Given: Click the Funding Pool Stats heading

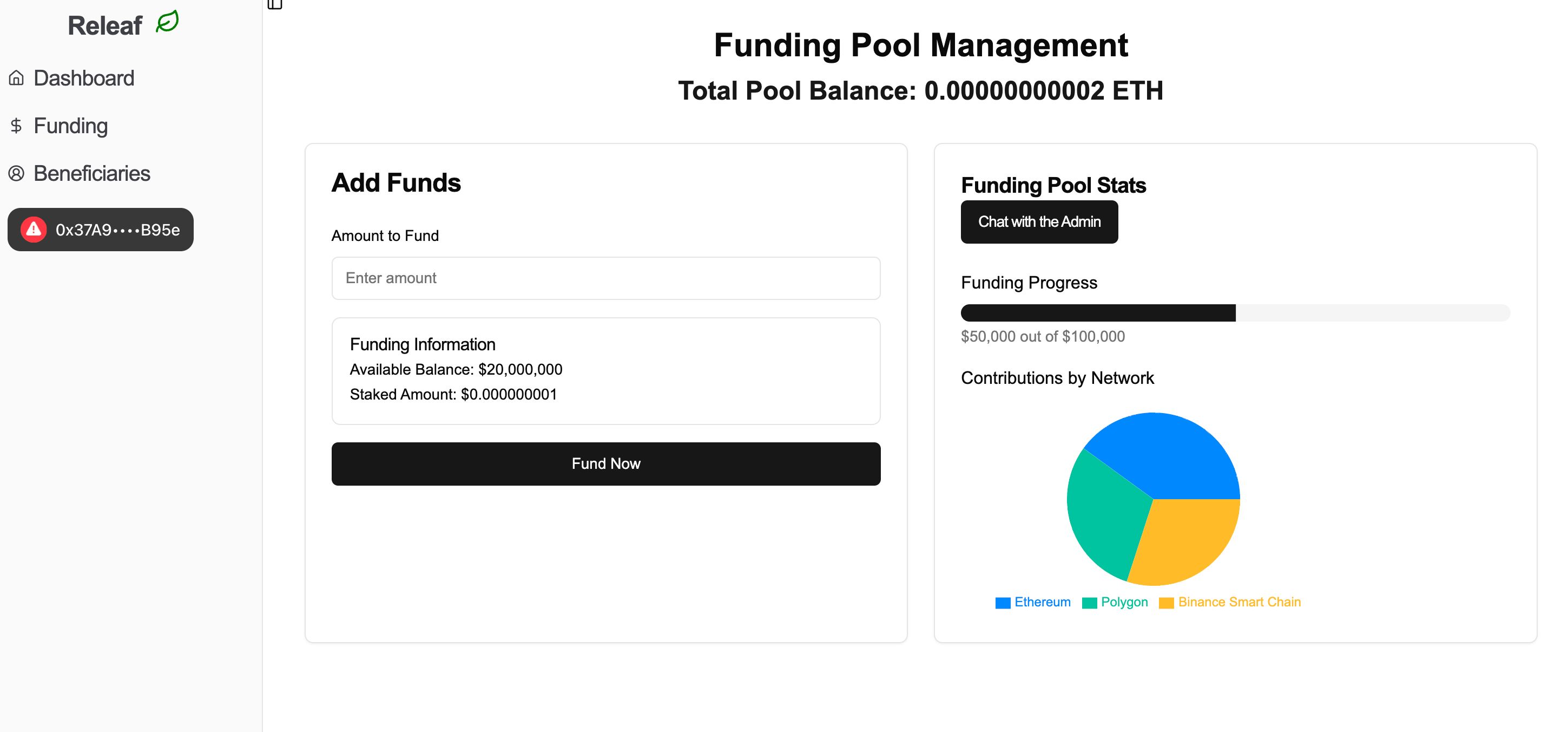Looking at the screenshot, I should click(1053, 185).
